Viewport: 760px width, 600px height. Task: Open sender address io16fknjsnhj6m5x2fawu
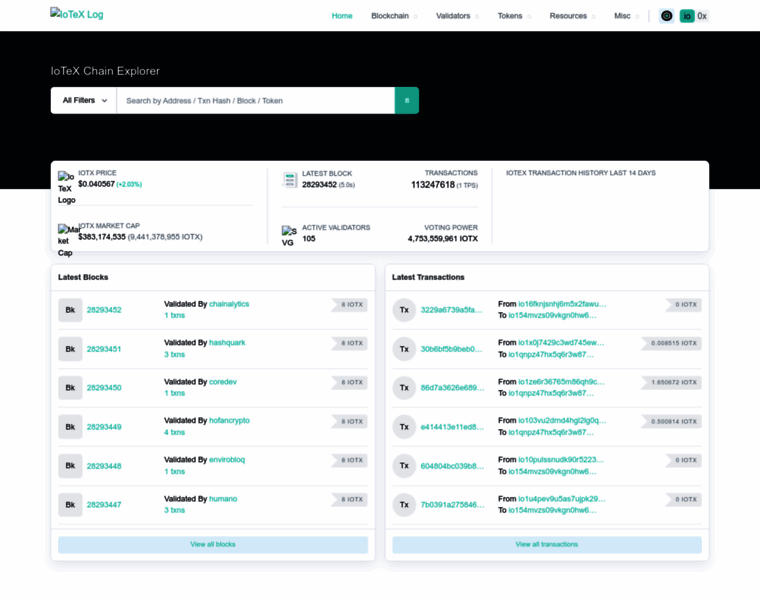pos(562,304)
